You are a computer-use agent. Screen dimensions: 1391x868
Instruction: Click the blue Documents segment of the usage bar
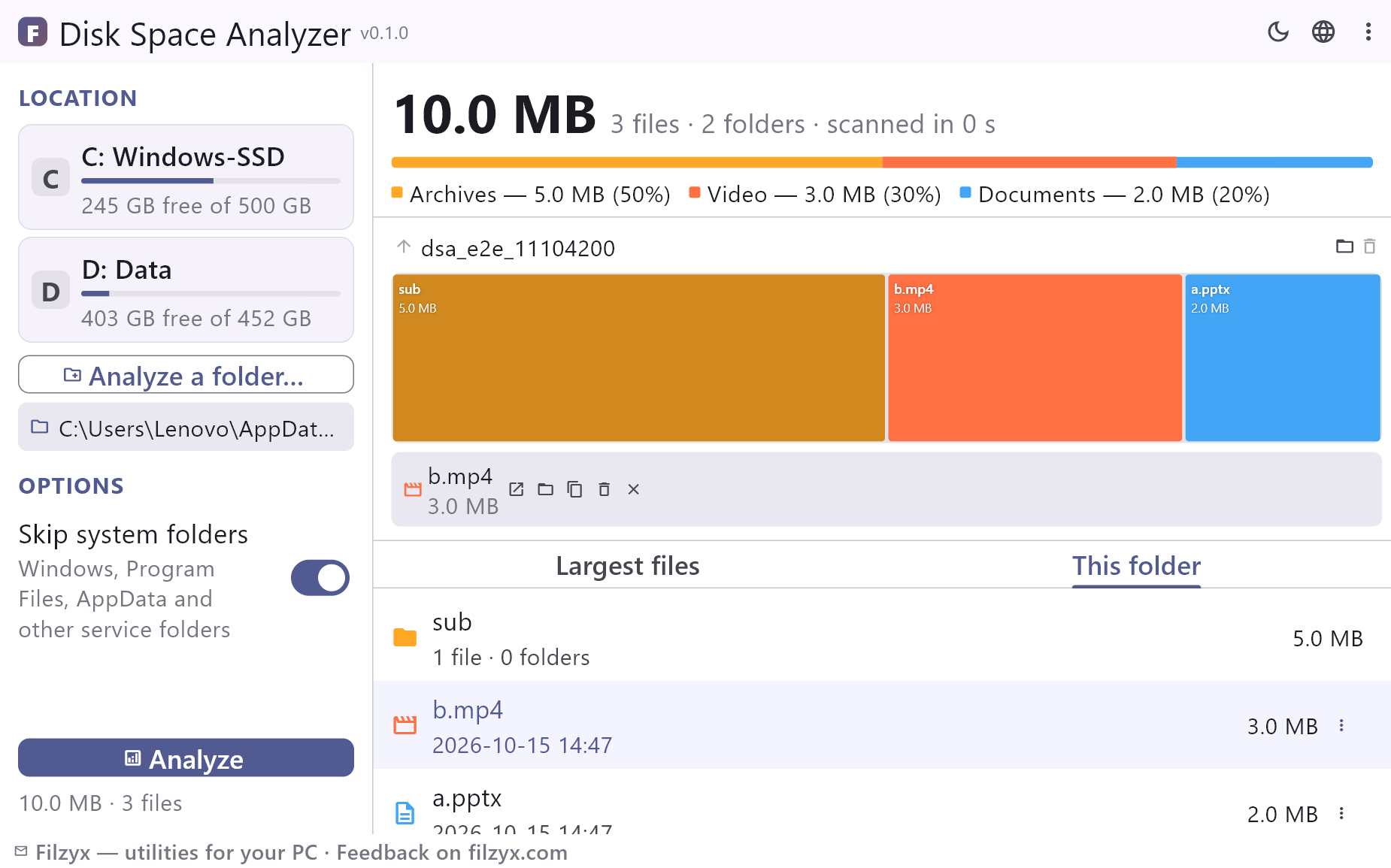(x=1274, y=162)
